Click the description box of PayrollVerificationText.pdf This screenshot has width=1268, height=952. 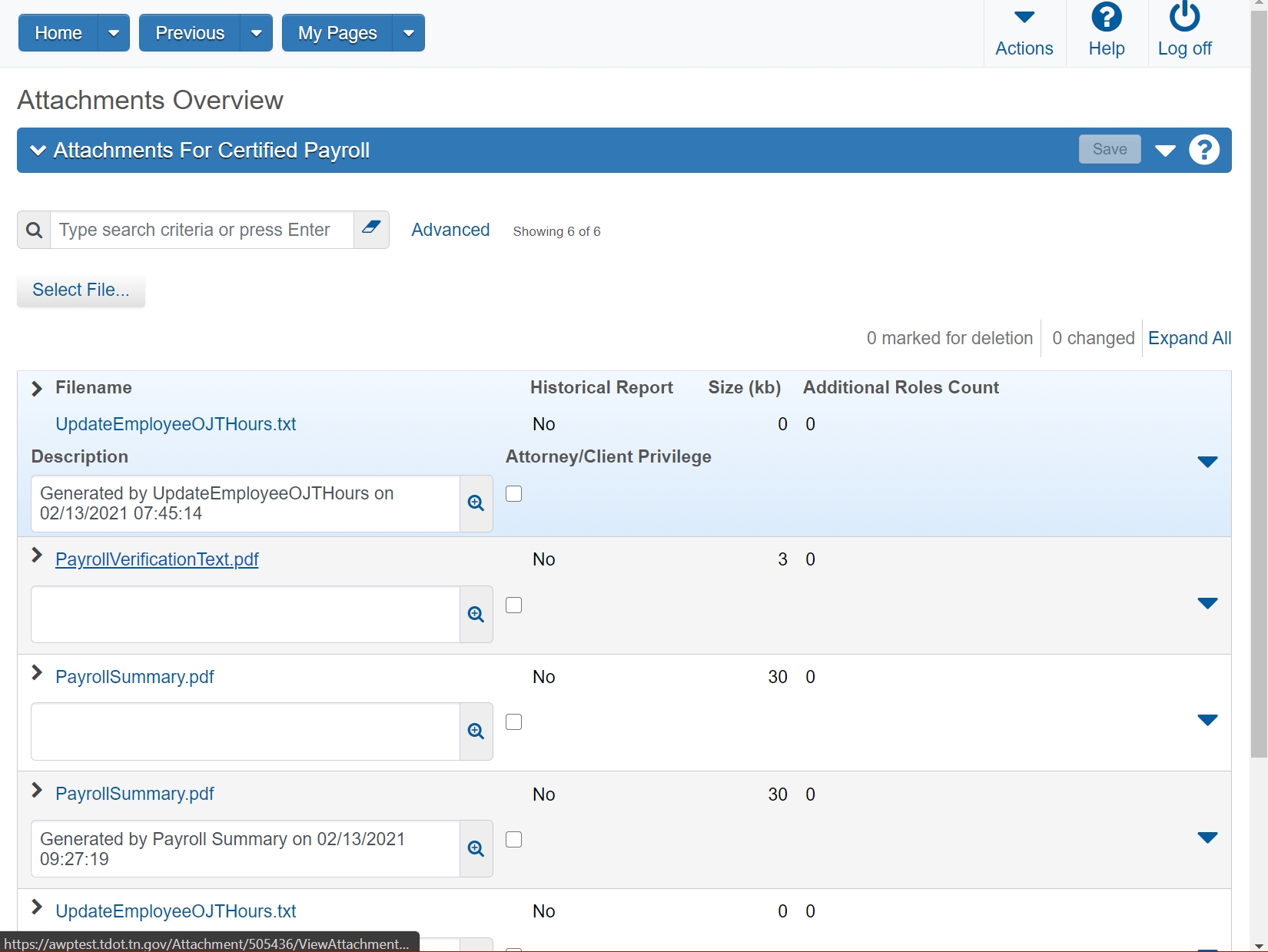[x=246, y=615]
